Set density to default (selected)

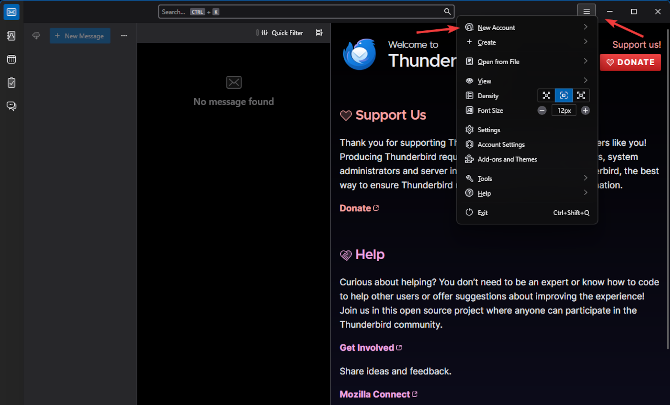click(564, 95)
